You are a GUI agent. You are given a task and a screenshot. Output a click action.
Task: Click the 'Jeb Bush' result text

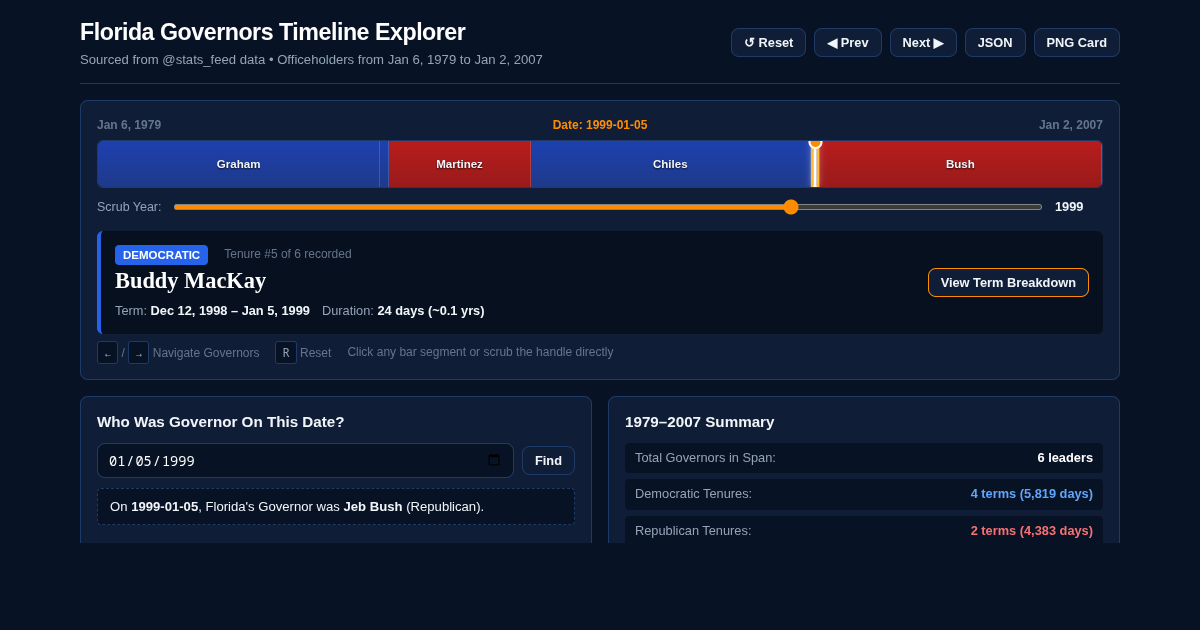click(373, 507)
